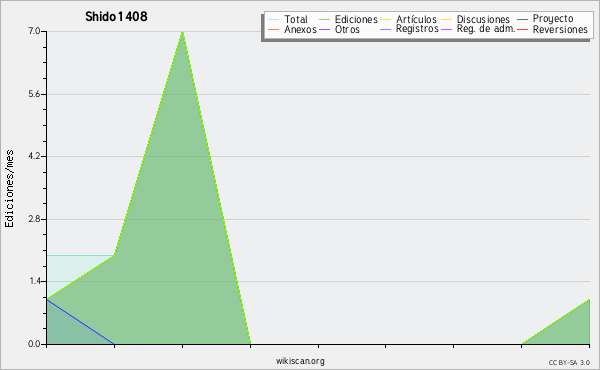Screen dimensions: 600x370
Task: Click the 0.0 y-axis value
Action: pos(34,344)
